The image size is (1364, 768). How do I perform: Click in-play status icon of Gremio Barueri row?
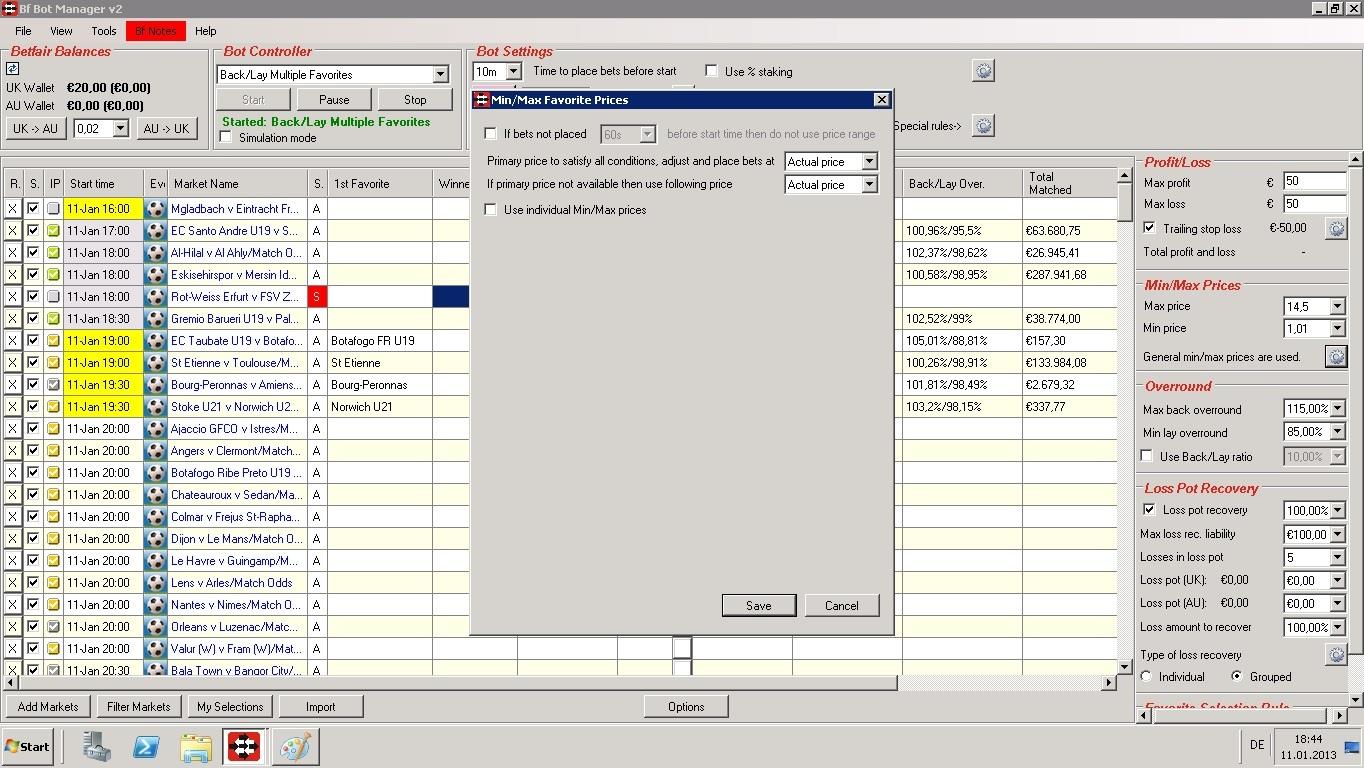(x=54, y=319)
